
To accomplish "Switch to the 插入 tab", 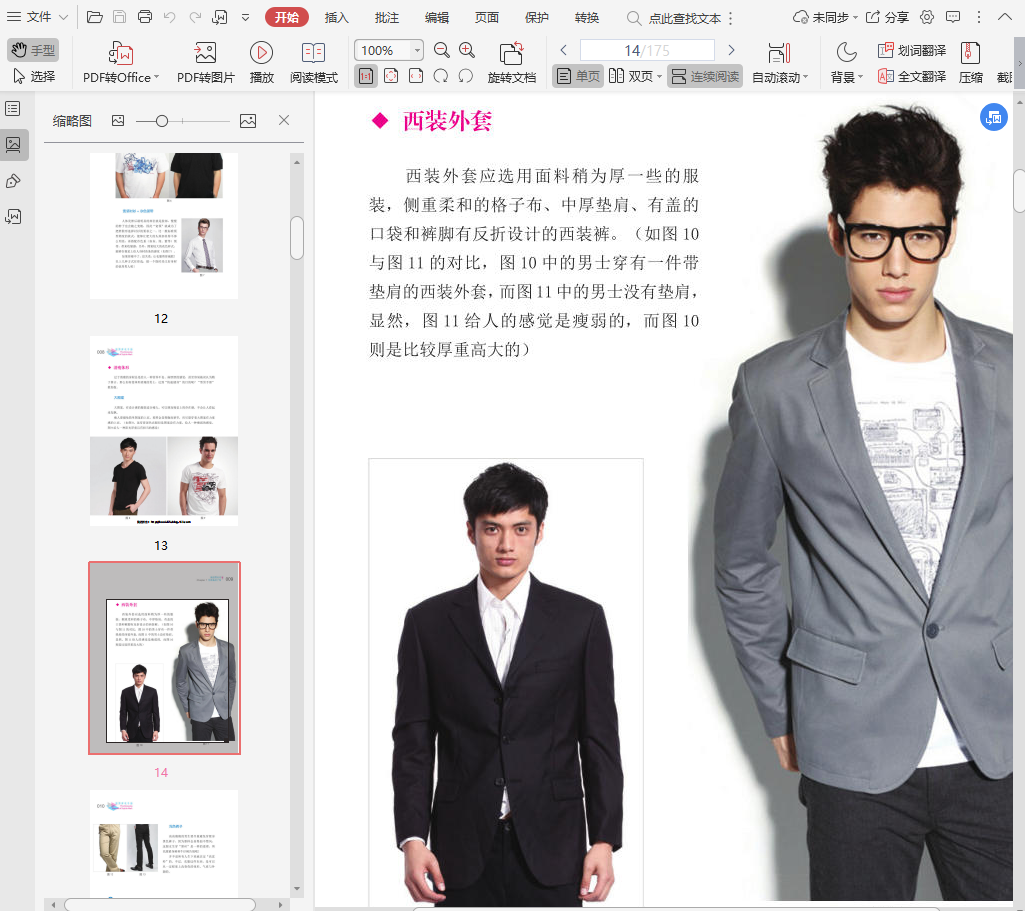I will (337, 18).
